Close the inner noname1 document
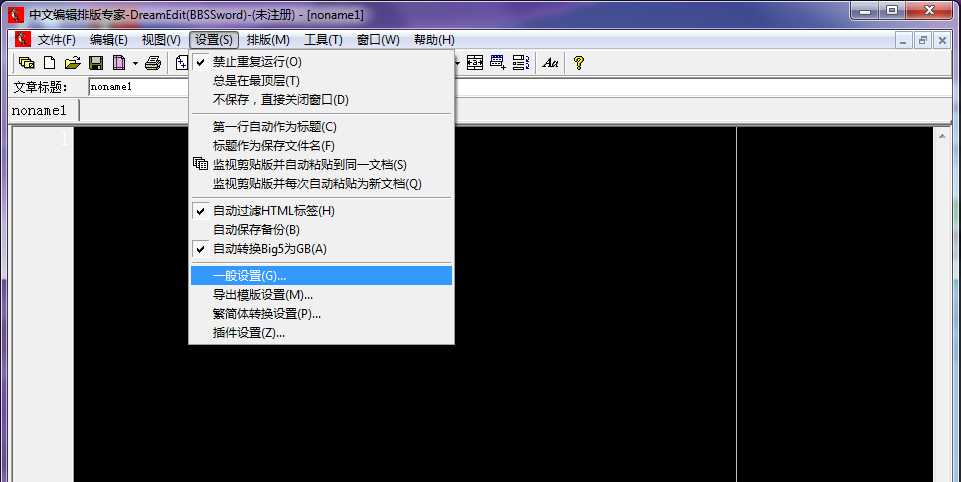The height and width of the screenshot is (482, 961). 943,40
